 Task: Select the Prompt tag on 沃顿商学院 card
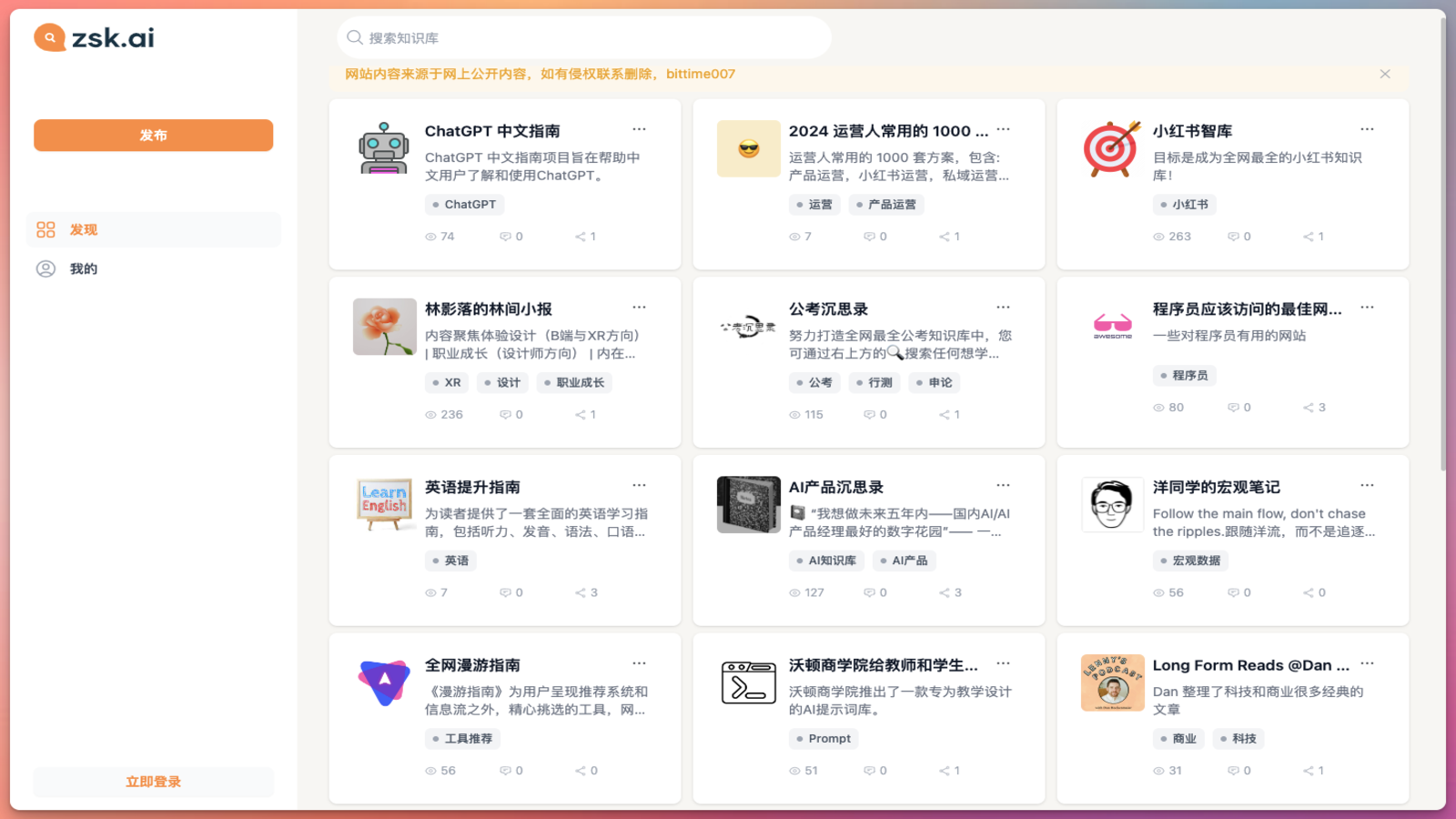click(823, 738)
